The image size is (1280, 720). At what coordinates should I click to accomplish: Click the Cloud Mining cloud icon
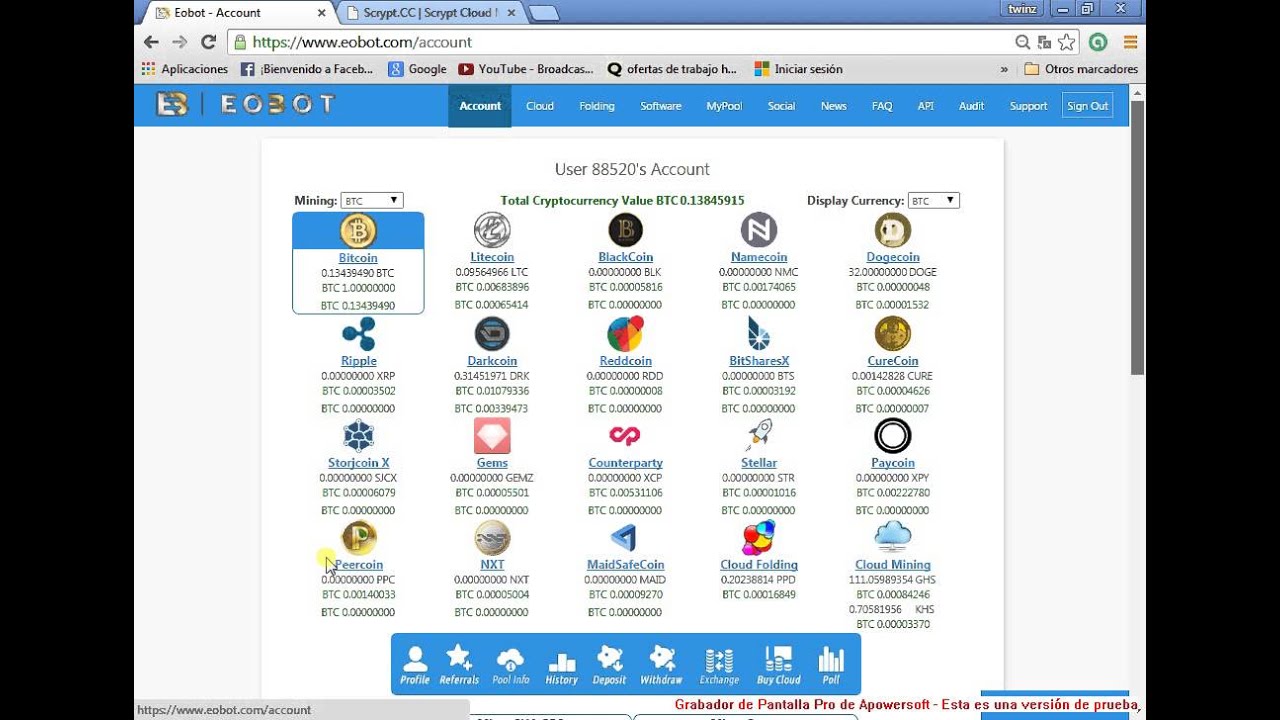893,537
